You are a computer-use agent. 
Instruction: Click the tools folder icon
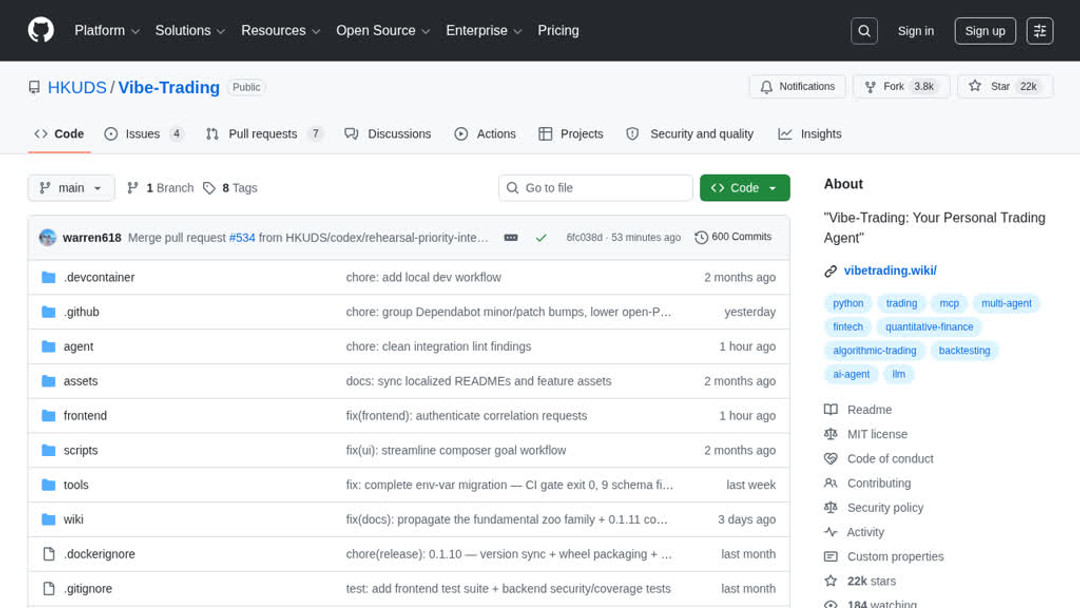click(x=48, y=485)
